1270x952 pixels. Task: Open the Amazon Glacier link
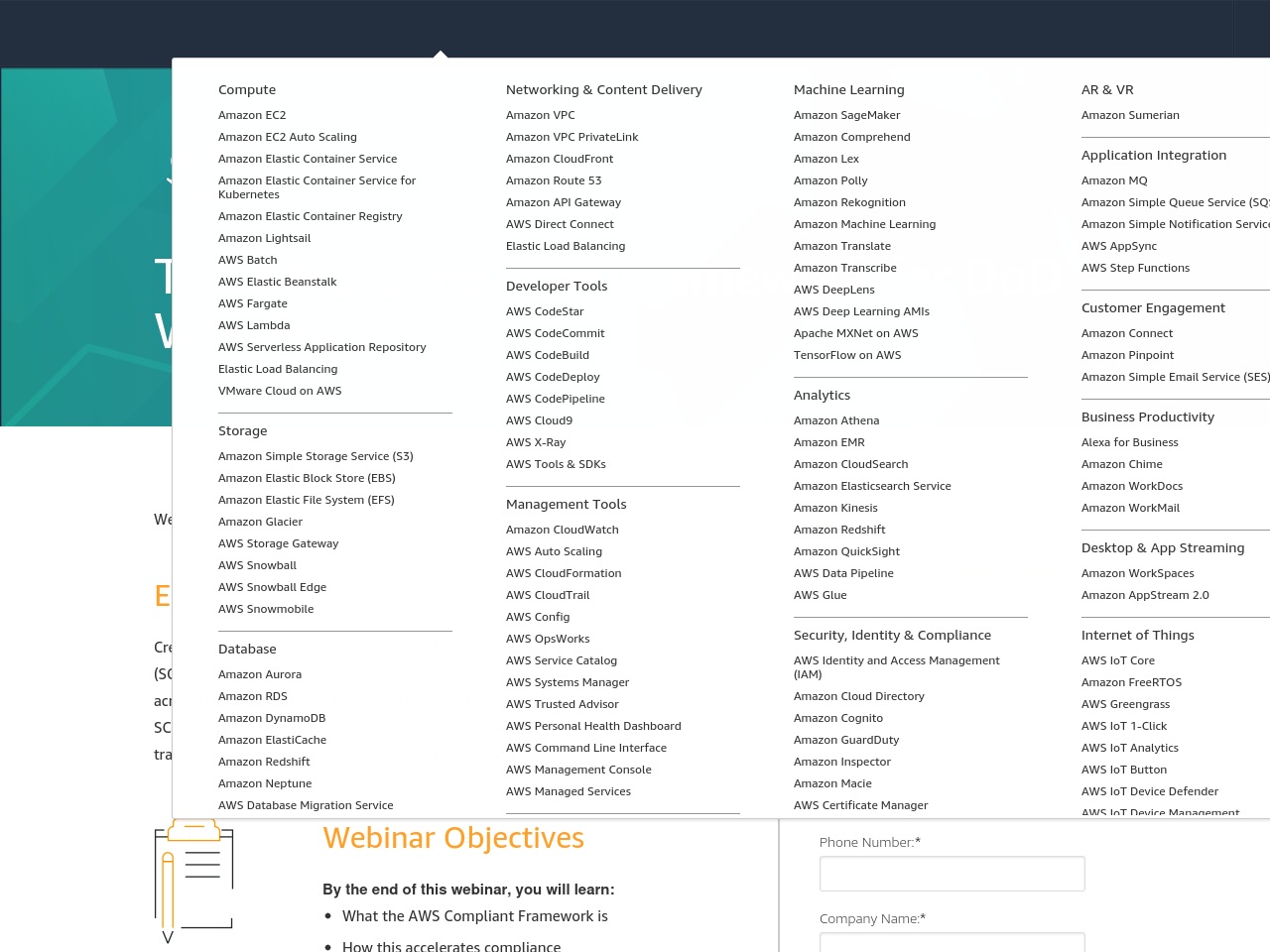261,522
